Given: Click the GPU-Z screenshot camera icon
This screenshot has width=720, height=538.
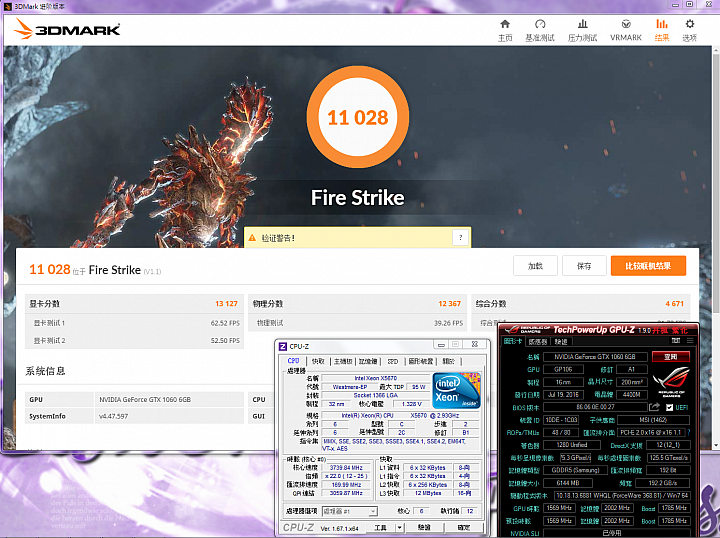Looking at the screenshot, I should pos(675,341).
